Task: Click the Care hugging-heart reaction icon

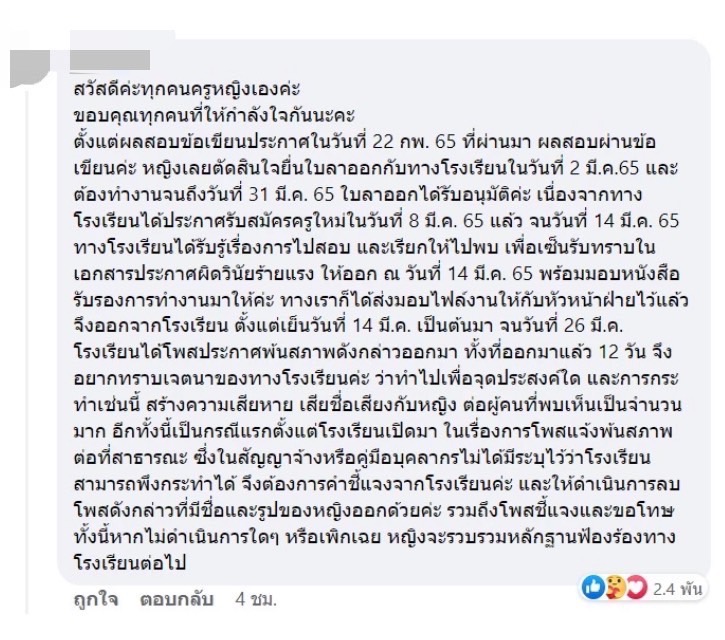Action: 615,588
